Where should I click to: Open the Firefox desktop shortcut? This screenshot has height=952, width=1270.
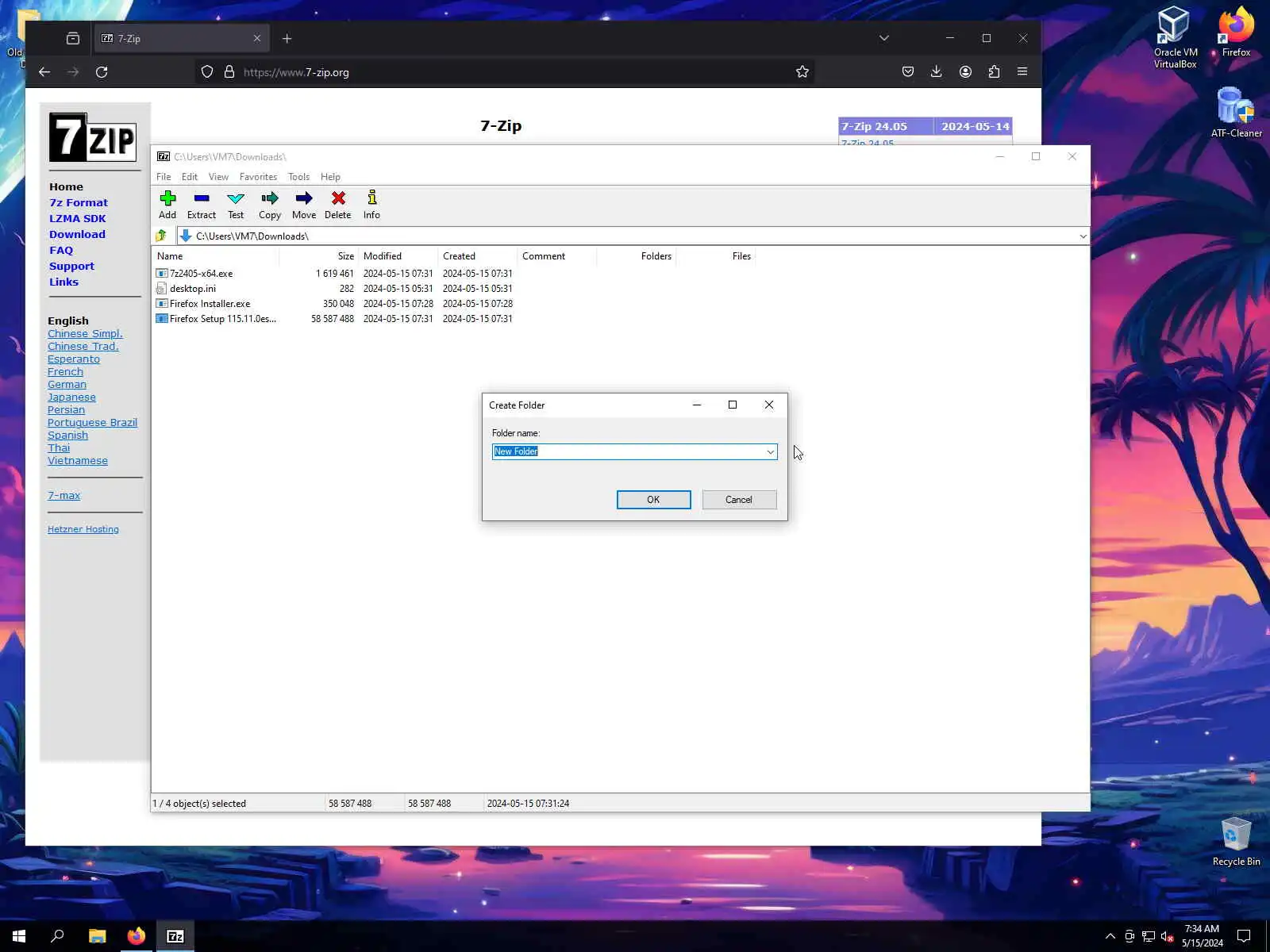coord(1236,32)
